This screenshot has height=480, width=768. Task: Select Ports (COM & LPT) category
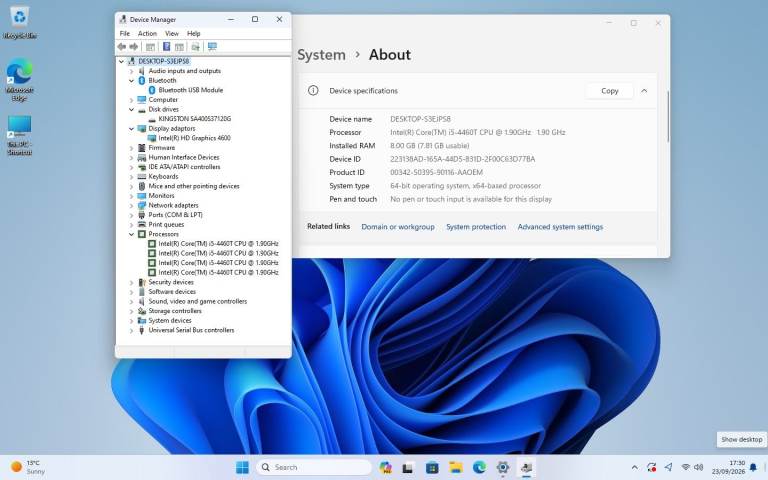click(175, 215)
